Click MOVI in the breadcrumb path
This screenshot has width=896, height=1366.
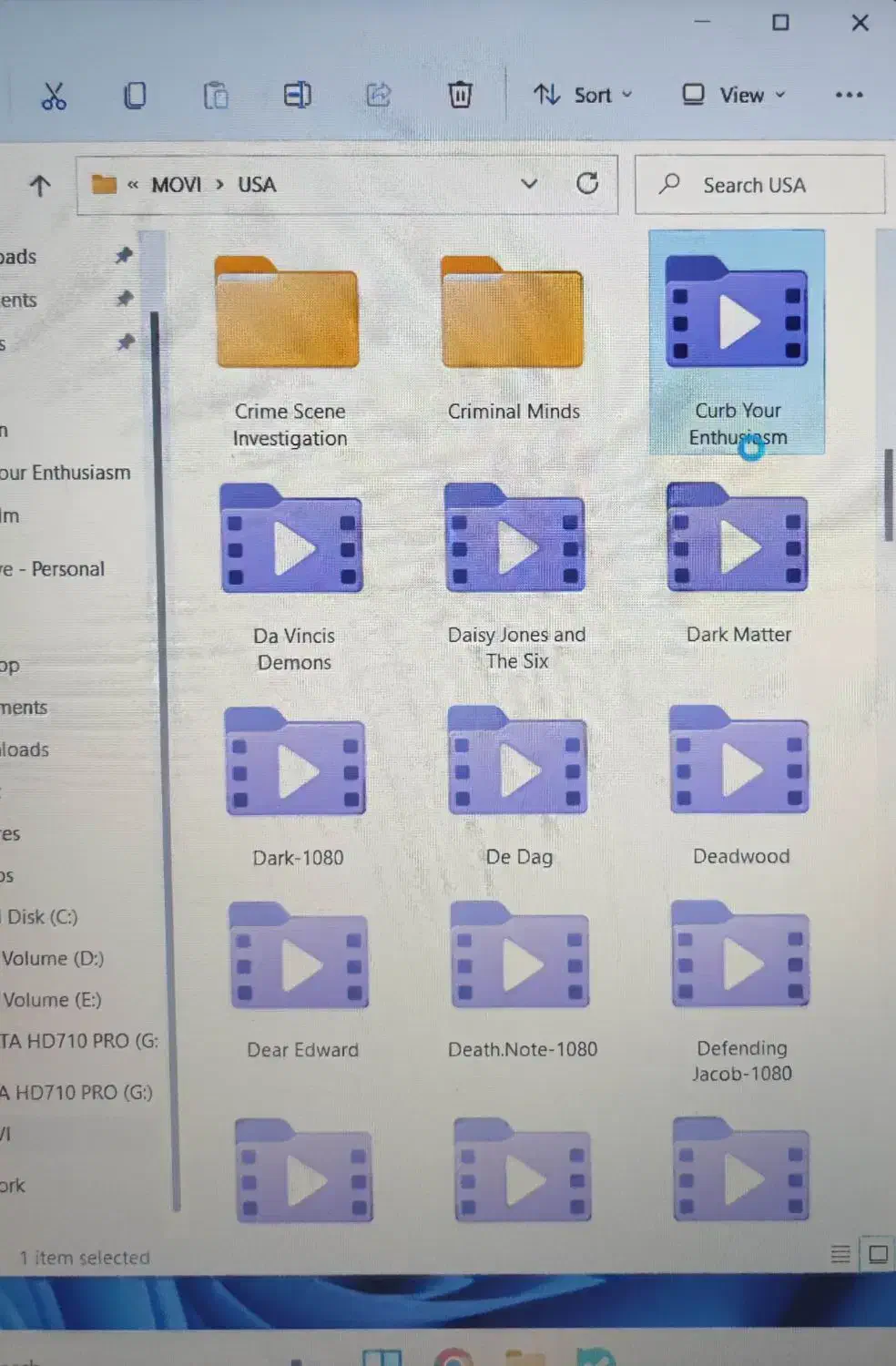click(176, 185)
